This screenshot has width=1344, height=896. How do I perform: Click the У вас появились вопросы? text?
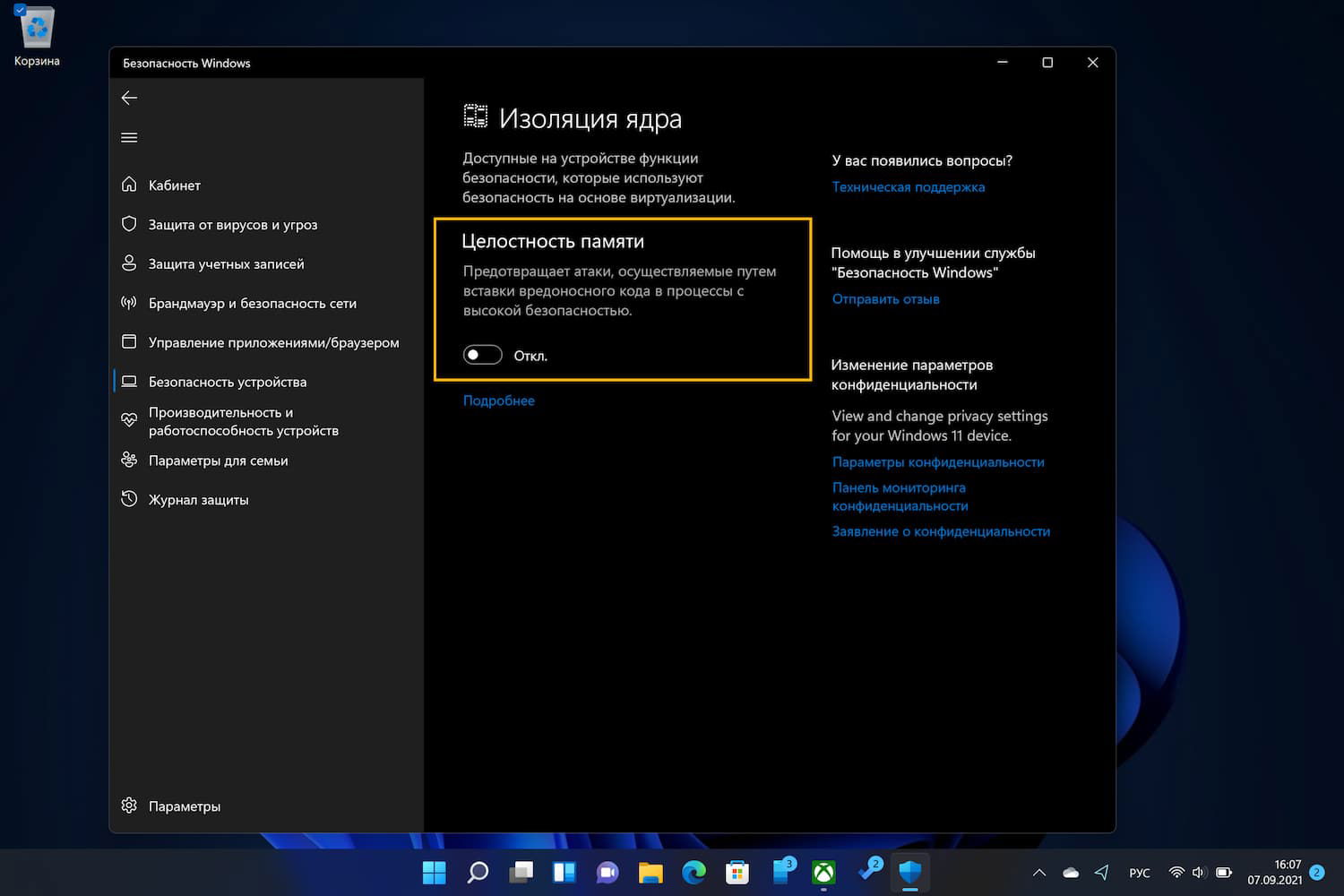(922, 161)
